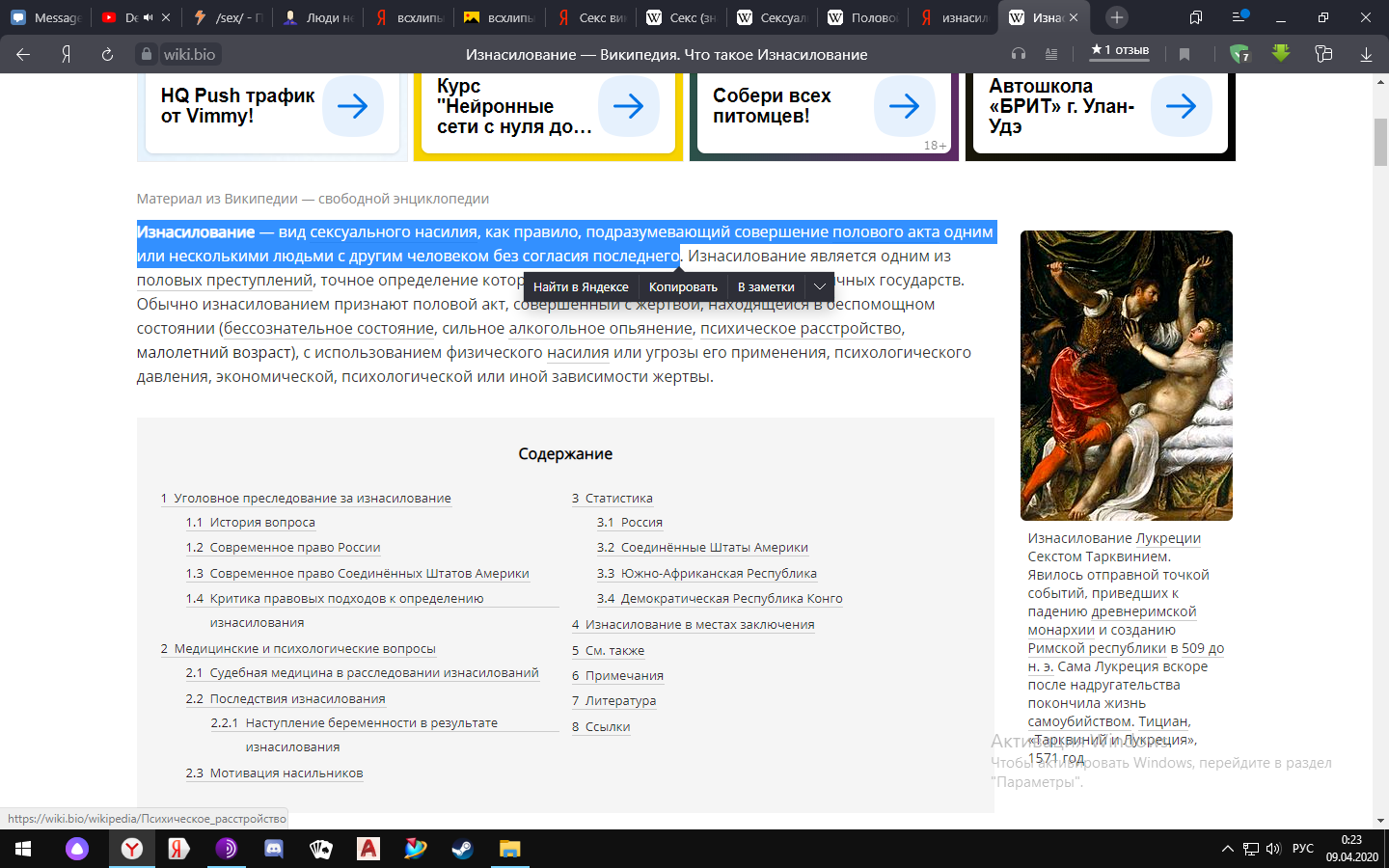1389x868 pixels.
Task: Choose 'Найти в Яндексе' in selection popup
Action: [581, 286]
